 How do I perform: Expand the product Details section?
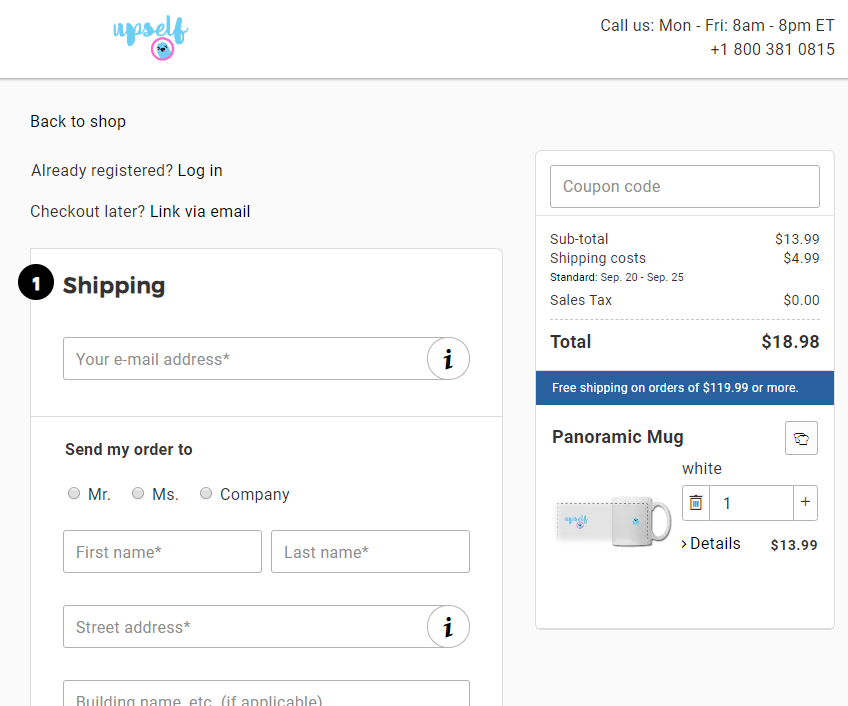pos(711,544)
